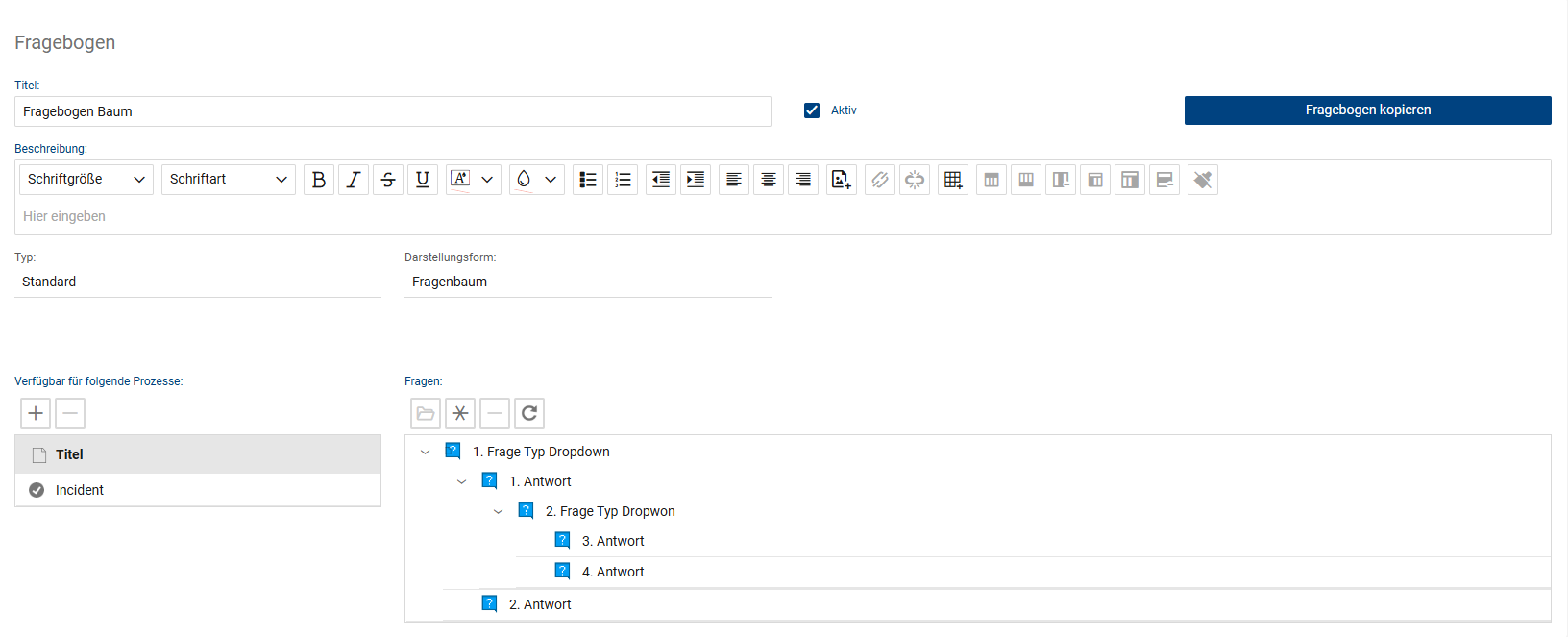Toggle bold formatting in Beschreibung editor
Image resolution: width=1568 pixels, height=637 pixels.
319,180
